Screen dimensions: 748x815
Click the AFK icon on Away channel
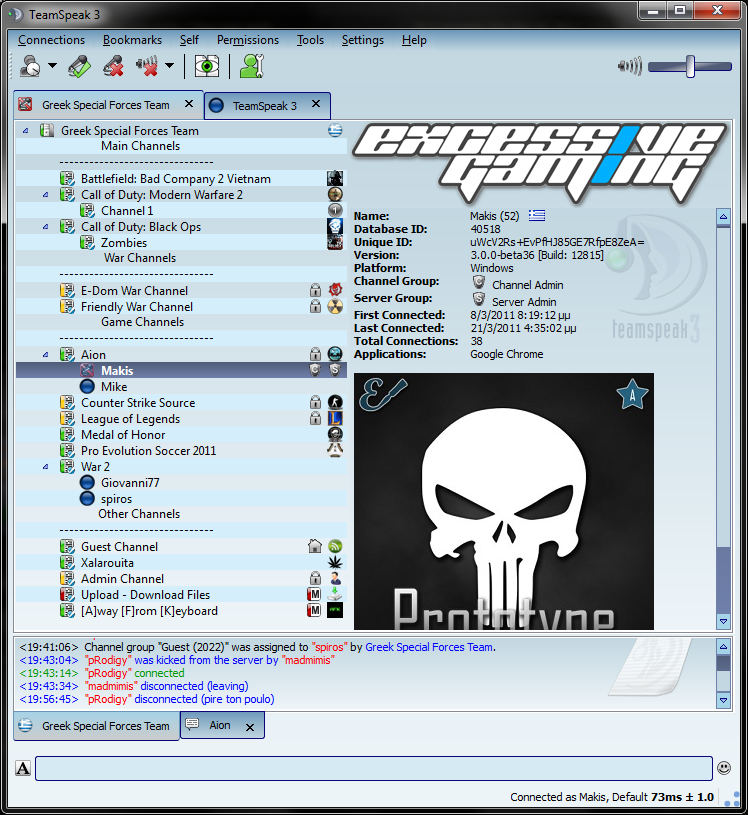coord(335,610)
